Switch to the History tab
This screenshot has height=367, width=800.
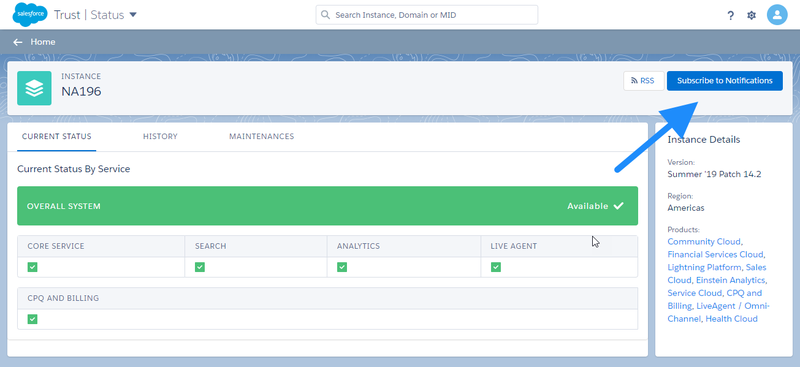160,136
